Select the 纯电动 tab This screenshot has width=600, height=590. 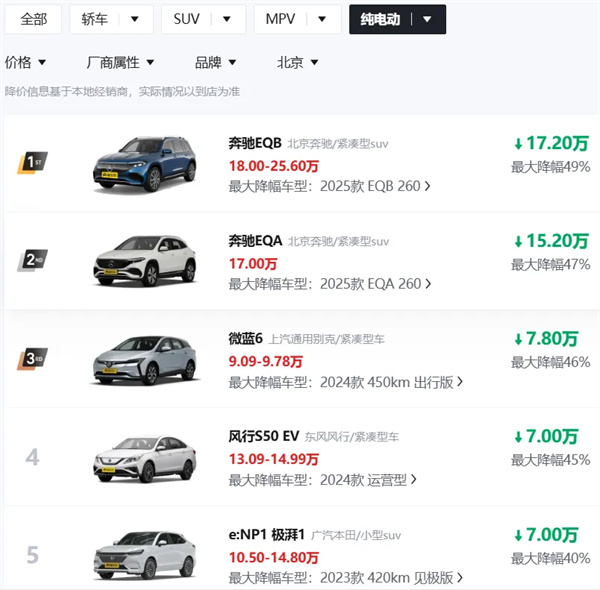[x=427, y=19]
